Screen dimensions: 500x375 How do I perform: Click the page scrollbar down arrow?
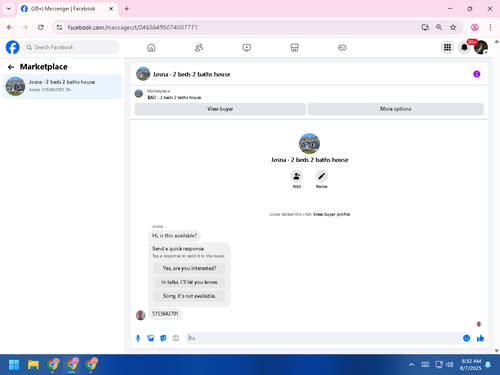(497, 351)
